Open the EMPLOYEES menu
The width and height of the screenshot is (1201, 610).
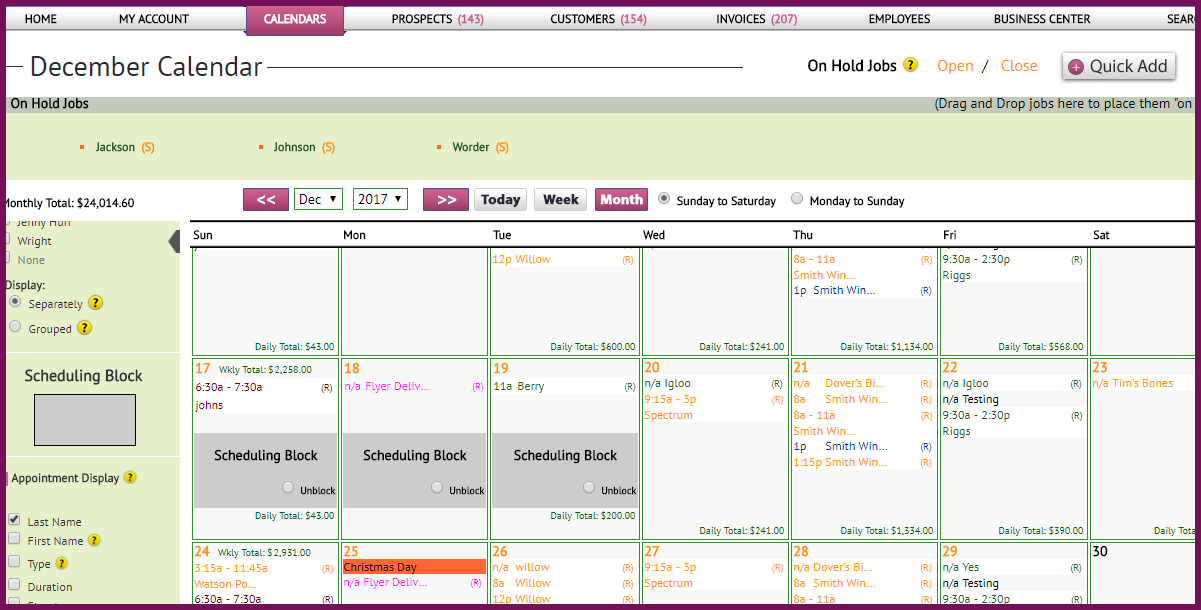point(899,19)
